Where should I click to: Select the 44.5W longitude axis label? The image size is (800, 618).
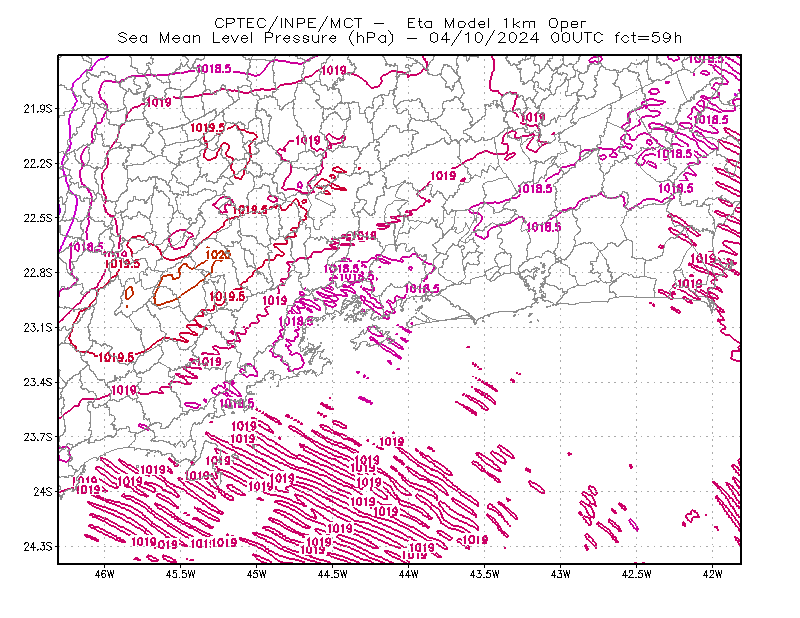[332, 574]
